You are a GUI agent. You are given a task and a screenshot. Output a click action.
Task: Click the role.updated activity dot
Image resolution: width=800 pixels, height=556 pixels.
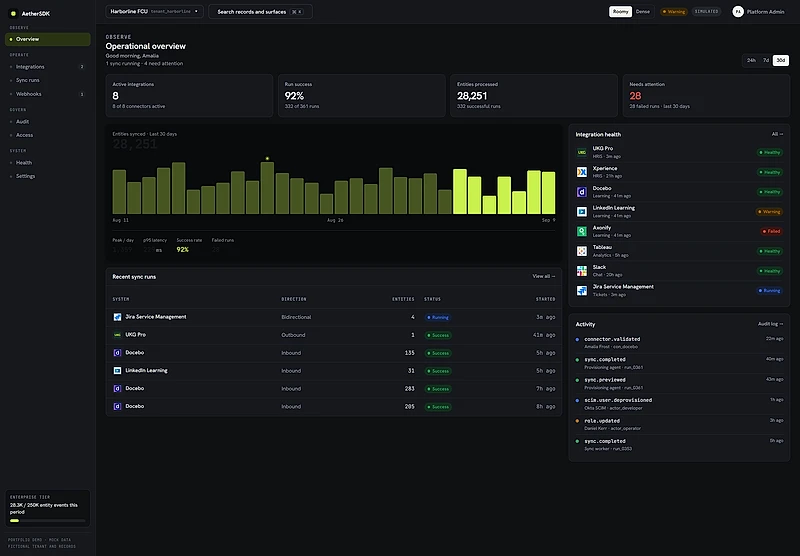[577, 421]
